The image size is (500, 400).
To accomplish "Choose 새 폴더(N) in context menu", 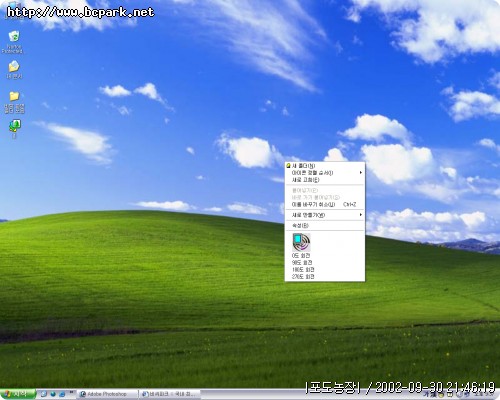I will (x=325, y=166).
